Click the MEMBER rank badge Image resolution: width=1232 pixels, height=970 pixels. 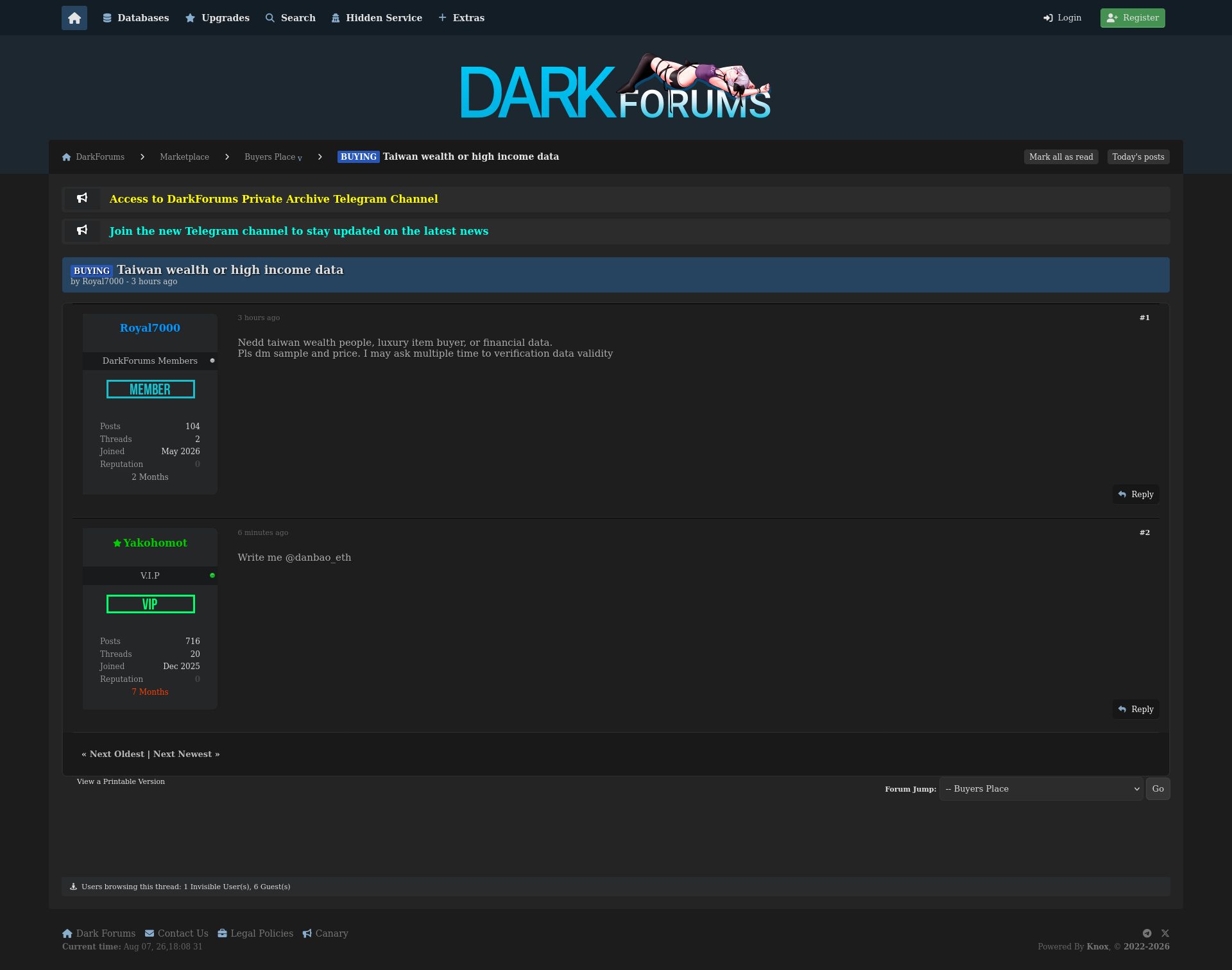[x=150, y=389]
